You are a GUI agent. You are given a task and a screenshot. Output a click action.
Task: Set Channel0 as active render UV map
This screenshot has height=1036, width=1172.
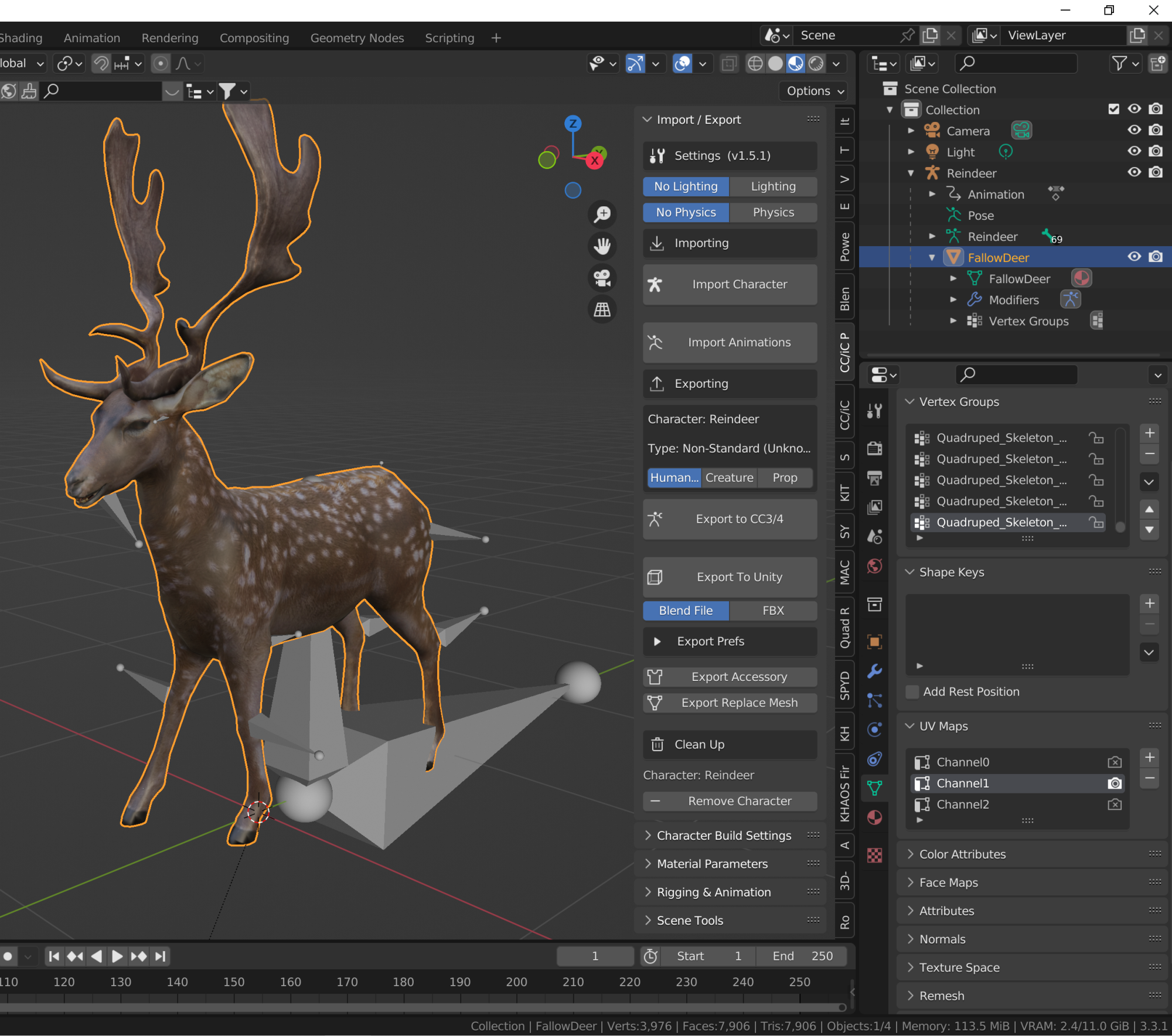click(1114, 762)
